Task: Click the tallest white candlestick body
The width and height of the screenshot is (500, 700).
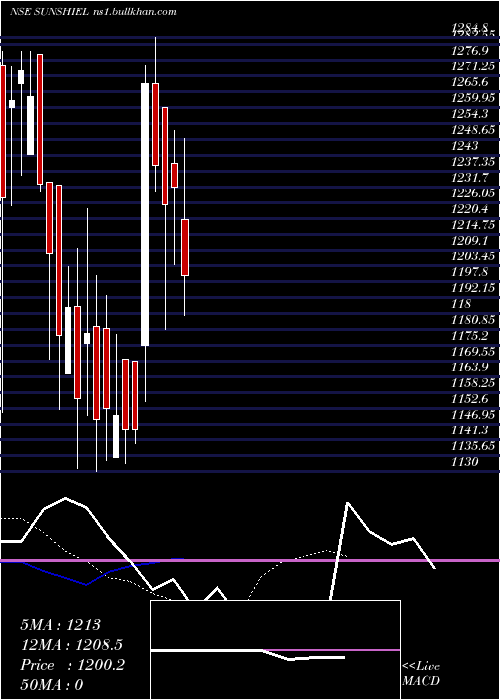Action: (146, 214)
